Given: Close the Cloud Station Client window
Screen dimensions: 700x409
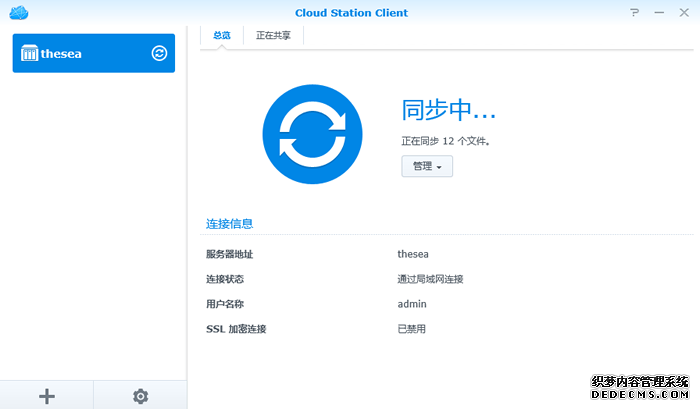Looking at the screenshot, I should pos(684,13).
